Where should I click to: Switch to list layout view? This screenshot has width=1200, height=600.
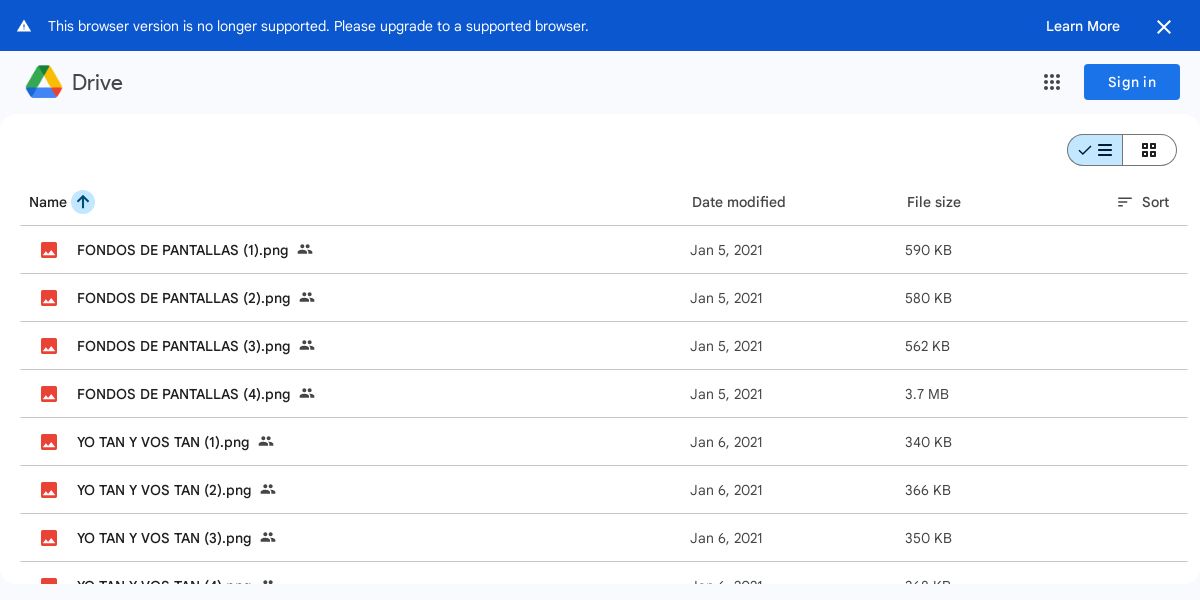tap(1095, 150)
